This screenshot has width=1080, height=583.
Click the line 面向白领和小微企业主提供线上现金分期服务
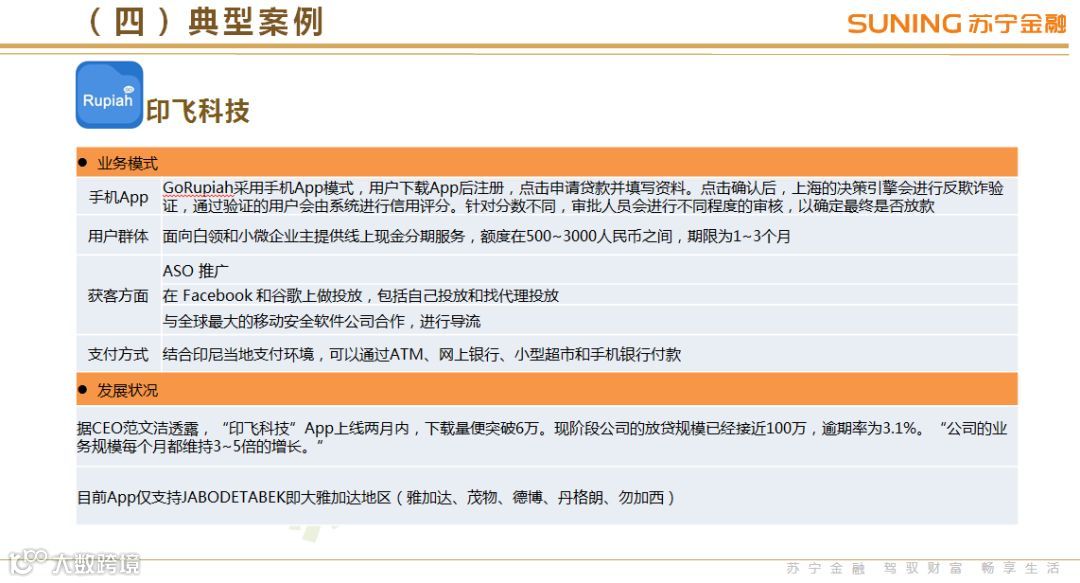[477, 236]
